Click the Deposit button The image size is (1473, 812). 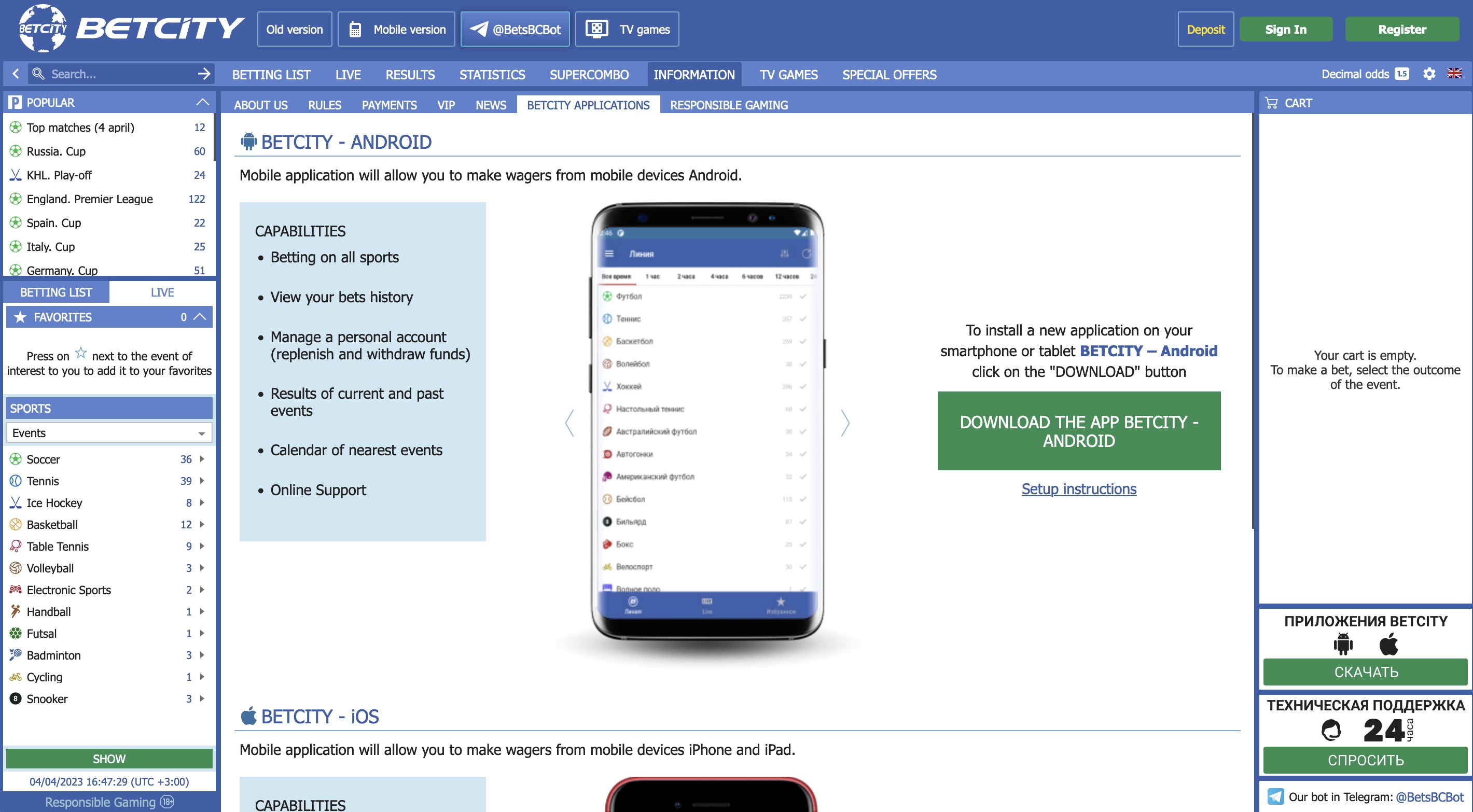coord(1205,29)
